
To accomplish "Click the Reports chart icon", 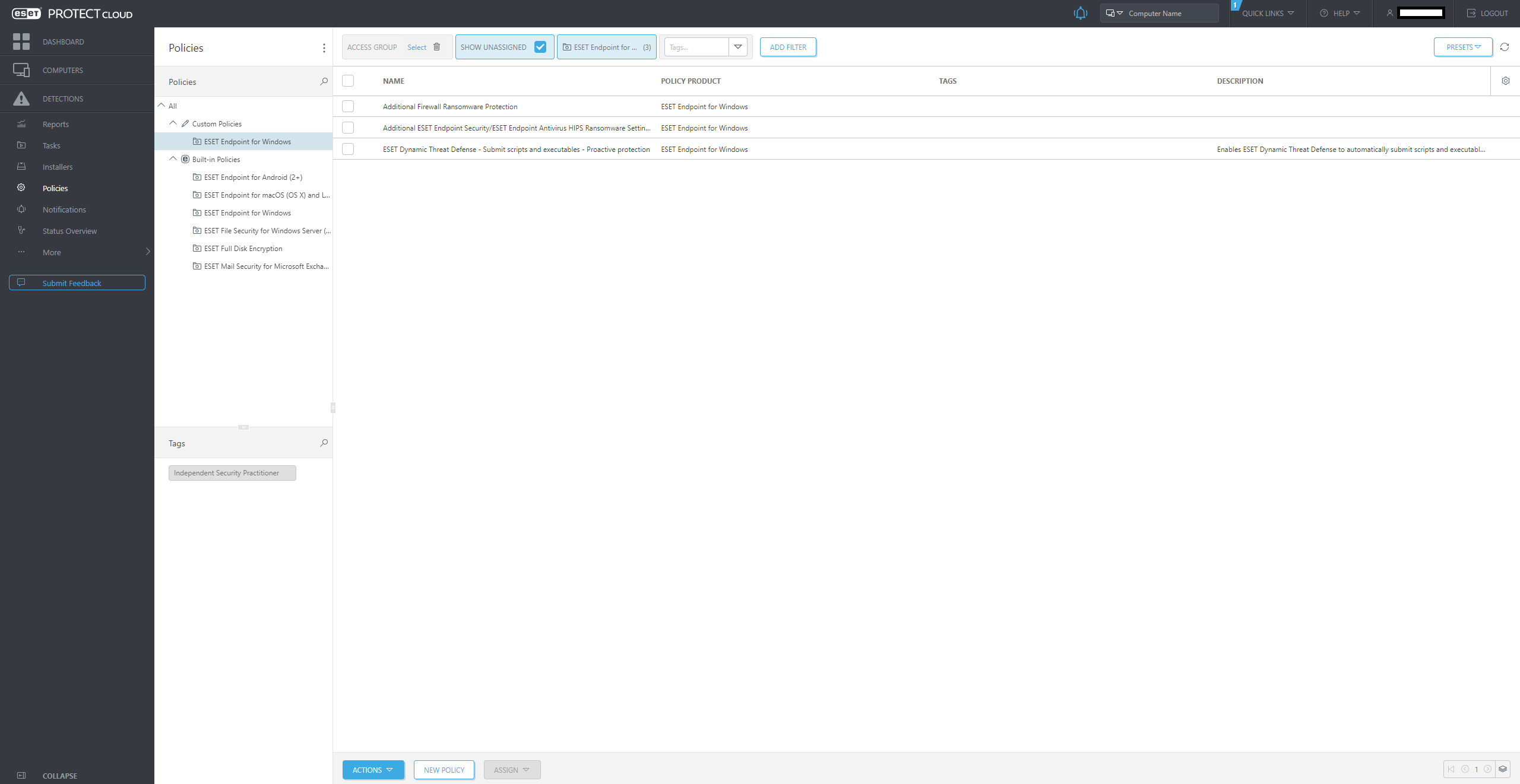I will click(21, 124).
